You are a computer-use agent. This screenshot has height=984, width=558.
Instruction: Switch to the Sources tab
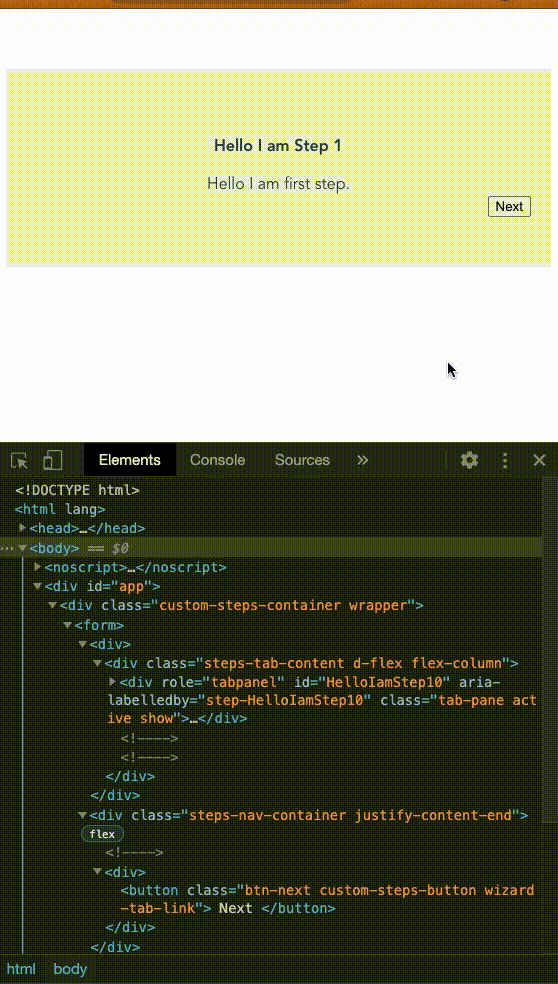point(303,460)
